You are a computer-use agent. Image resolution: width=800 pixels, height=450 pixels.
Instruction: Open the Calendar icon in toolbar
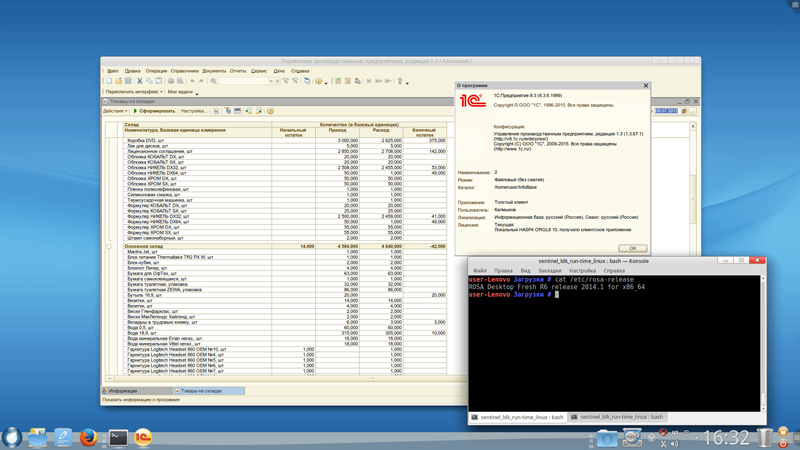coord(347,81)
